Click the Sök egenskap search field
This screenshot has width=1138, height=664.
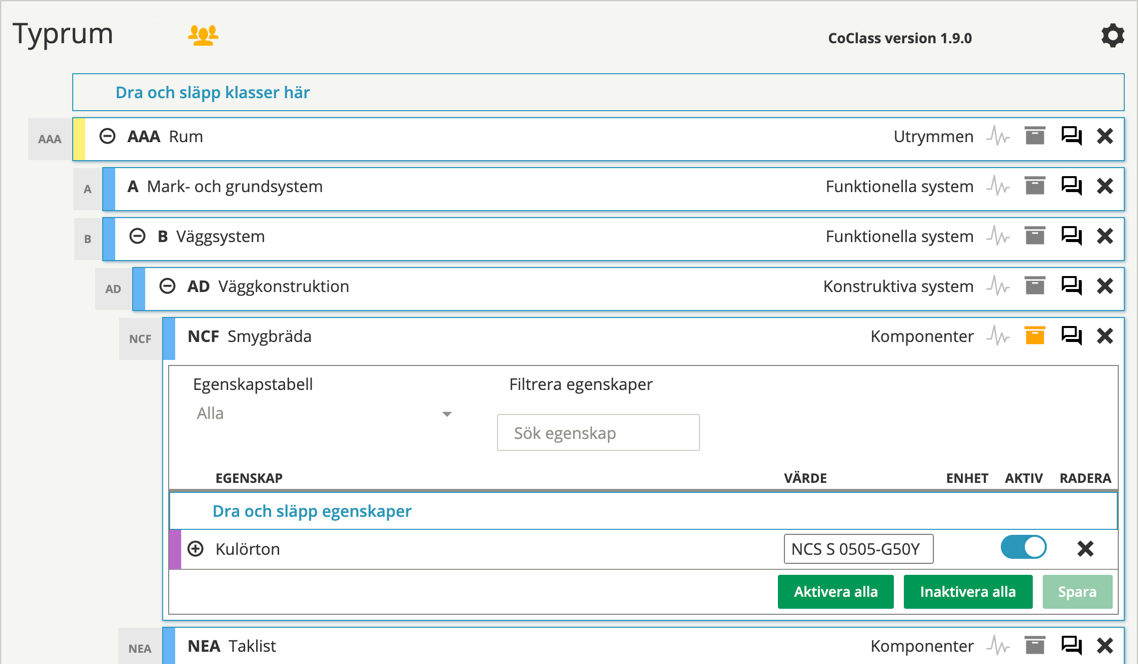(598, 433)
